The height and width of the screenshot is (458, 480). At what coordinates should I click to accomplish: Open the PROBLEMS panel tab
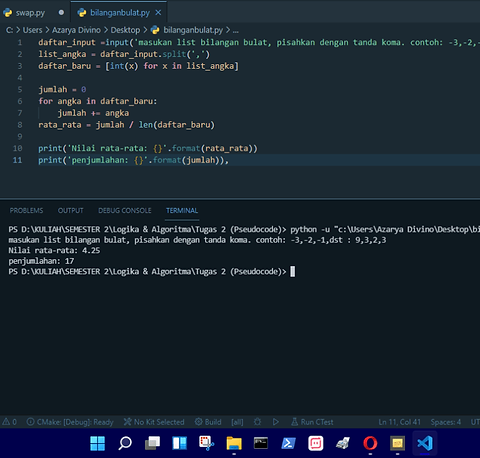tap(26, 211)
